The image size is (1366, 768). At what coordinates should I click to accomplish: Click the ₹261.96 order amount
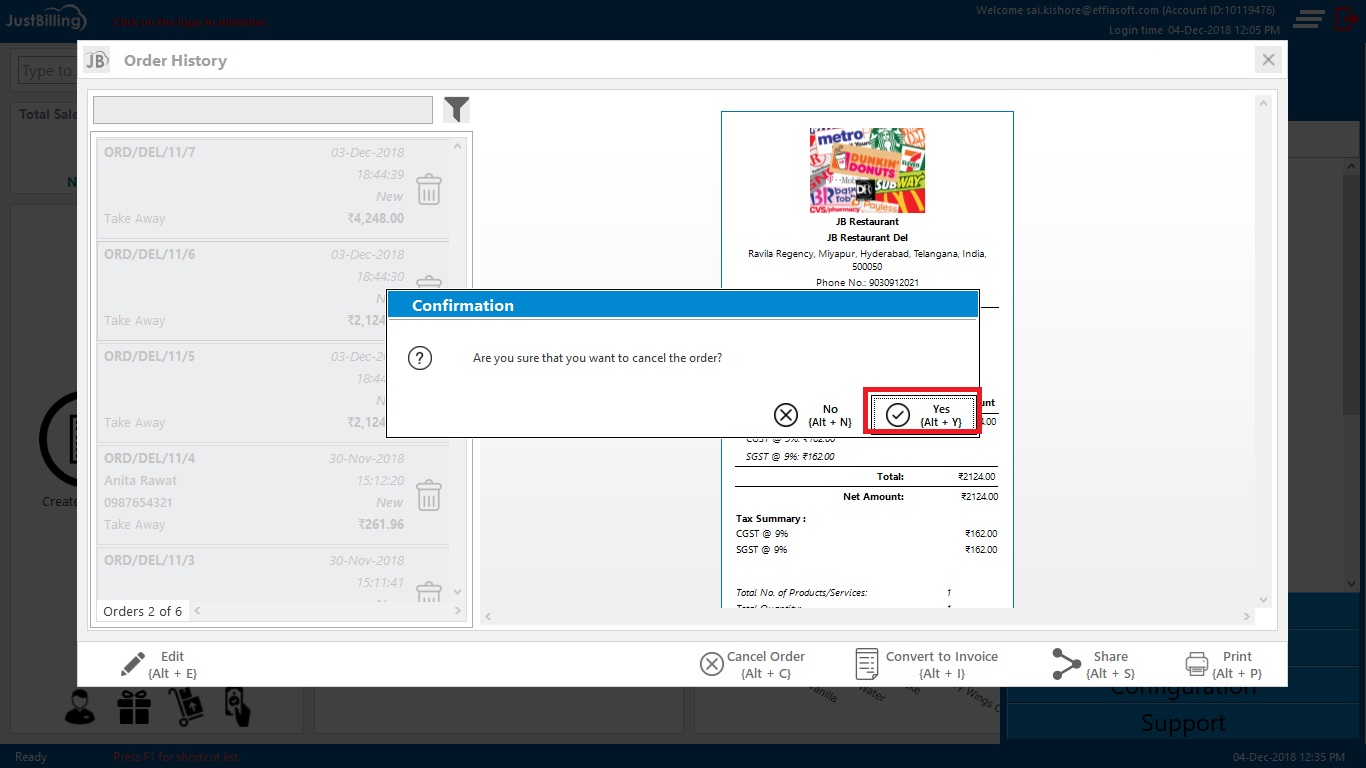(x=381, y=524)
